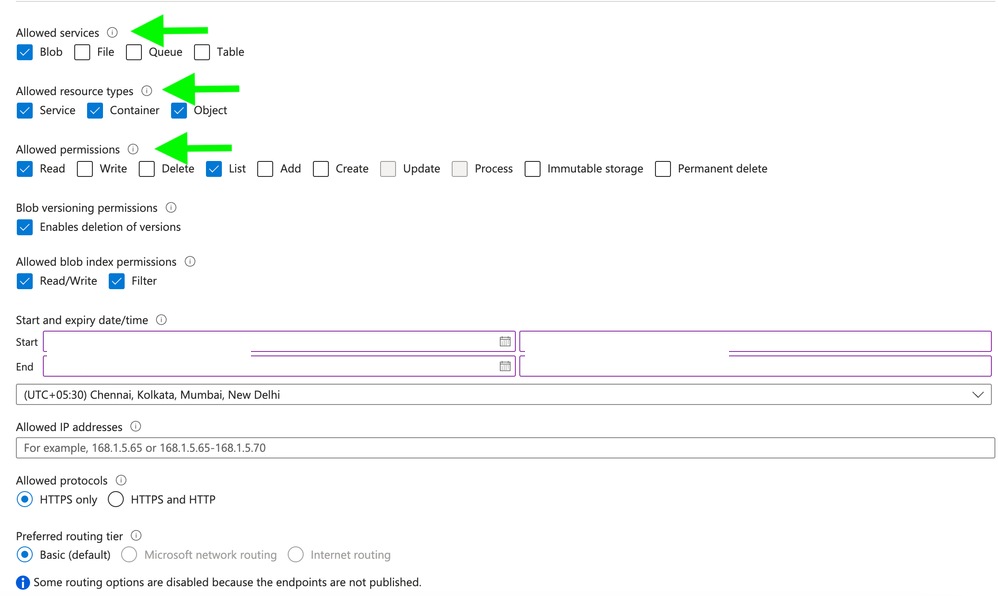Uncheck the Blob service checkbox
The height and width of the screenshot is (596, 998).
point(25,52)
